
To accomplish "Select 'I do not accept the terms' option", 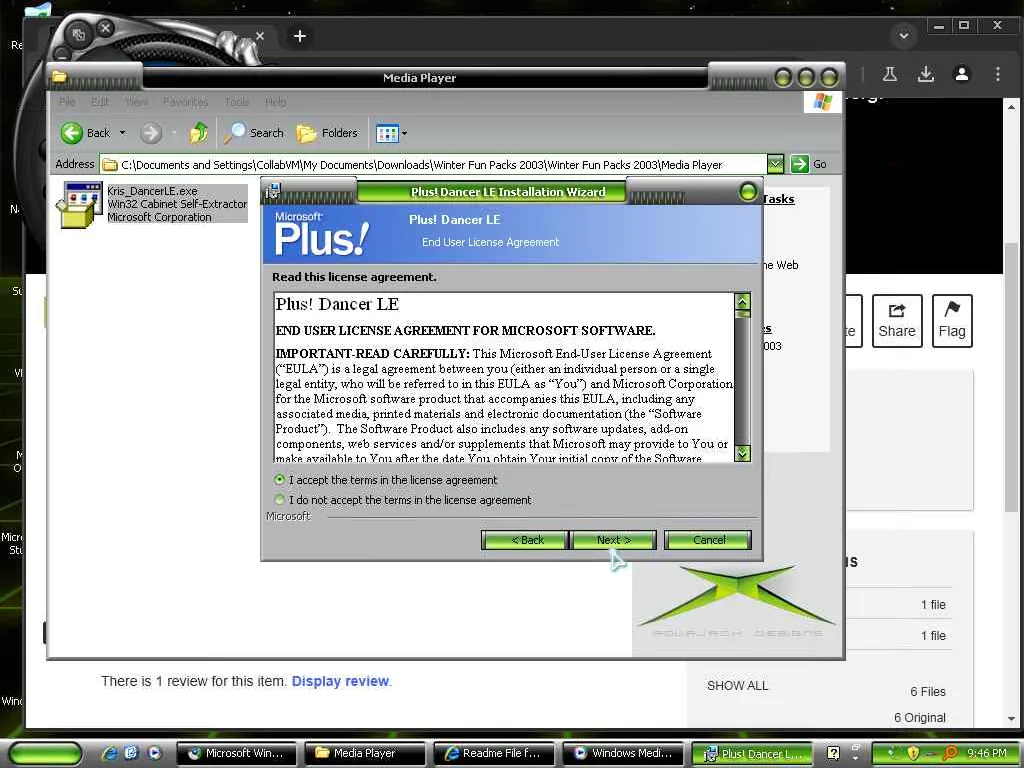I will click(x=280, y=500).
